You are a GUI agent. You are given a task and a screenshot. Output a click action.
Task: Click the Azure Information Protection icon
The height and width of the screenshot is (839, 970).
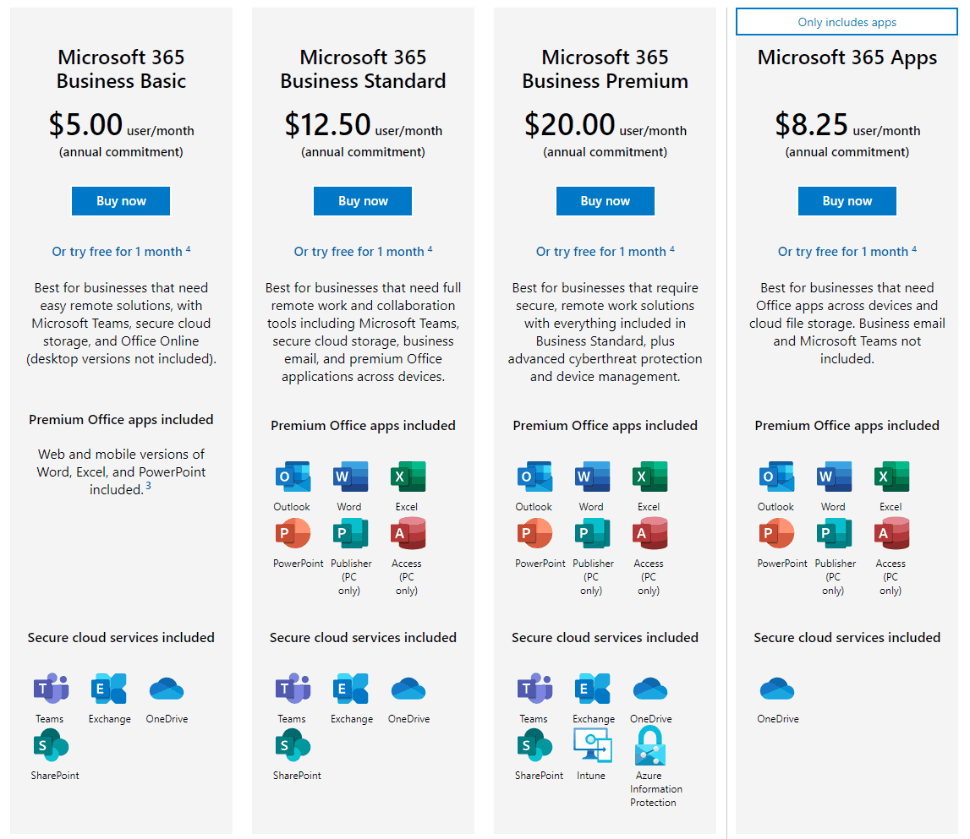pos(650,746)
